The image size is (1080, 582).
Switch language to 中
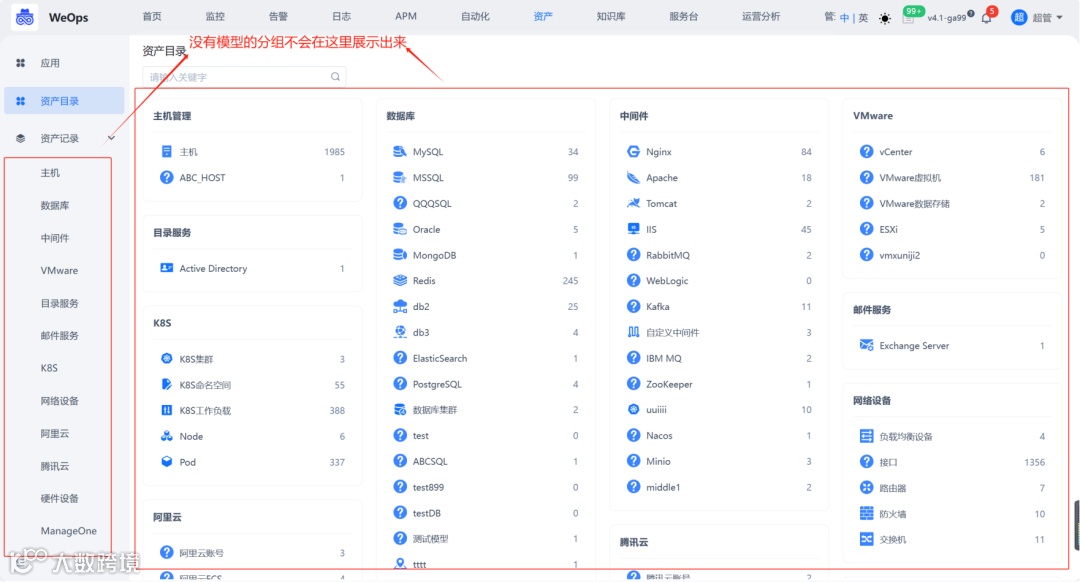tap(844, 18)
